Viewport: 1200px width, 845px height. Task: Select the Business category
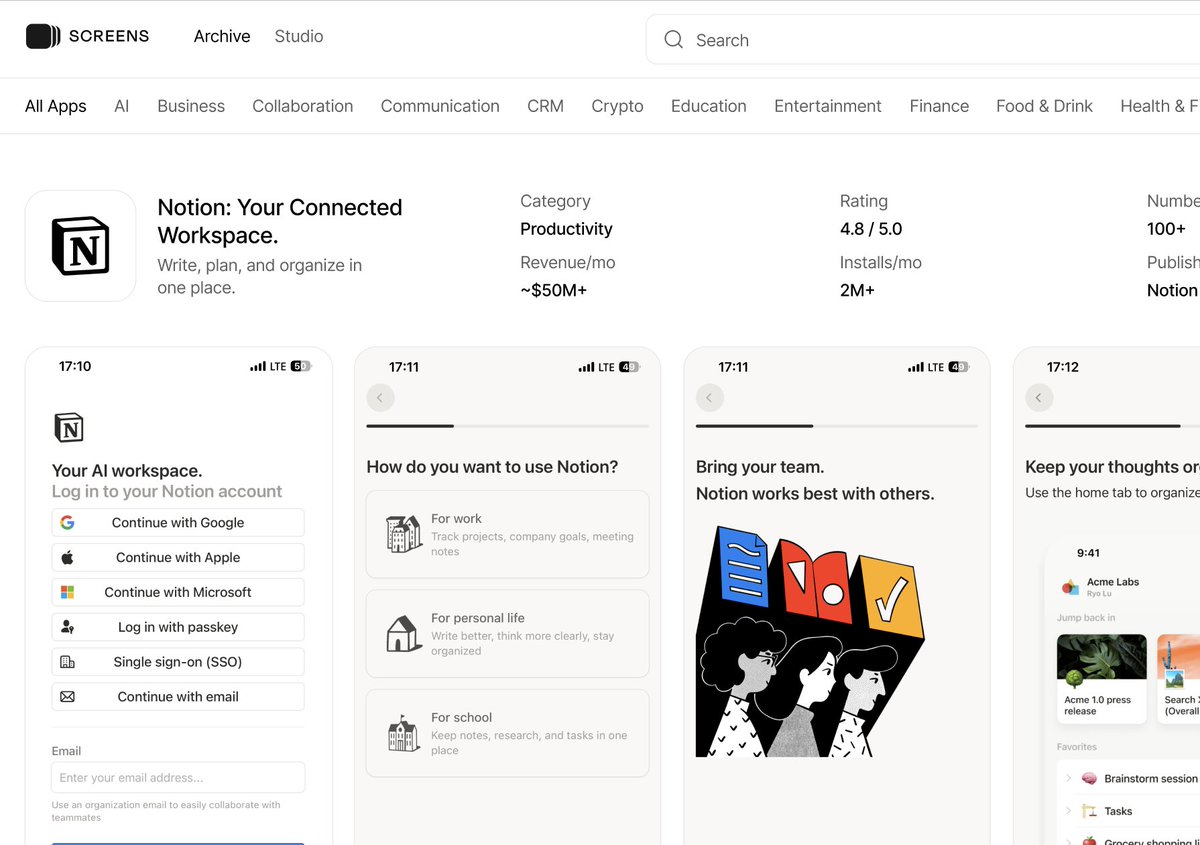click(191, 106)
